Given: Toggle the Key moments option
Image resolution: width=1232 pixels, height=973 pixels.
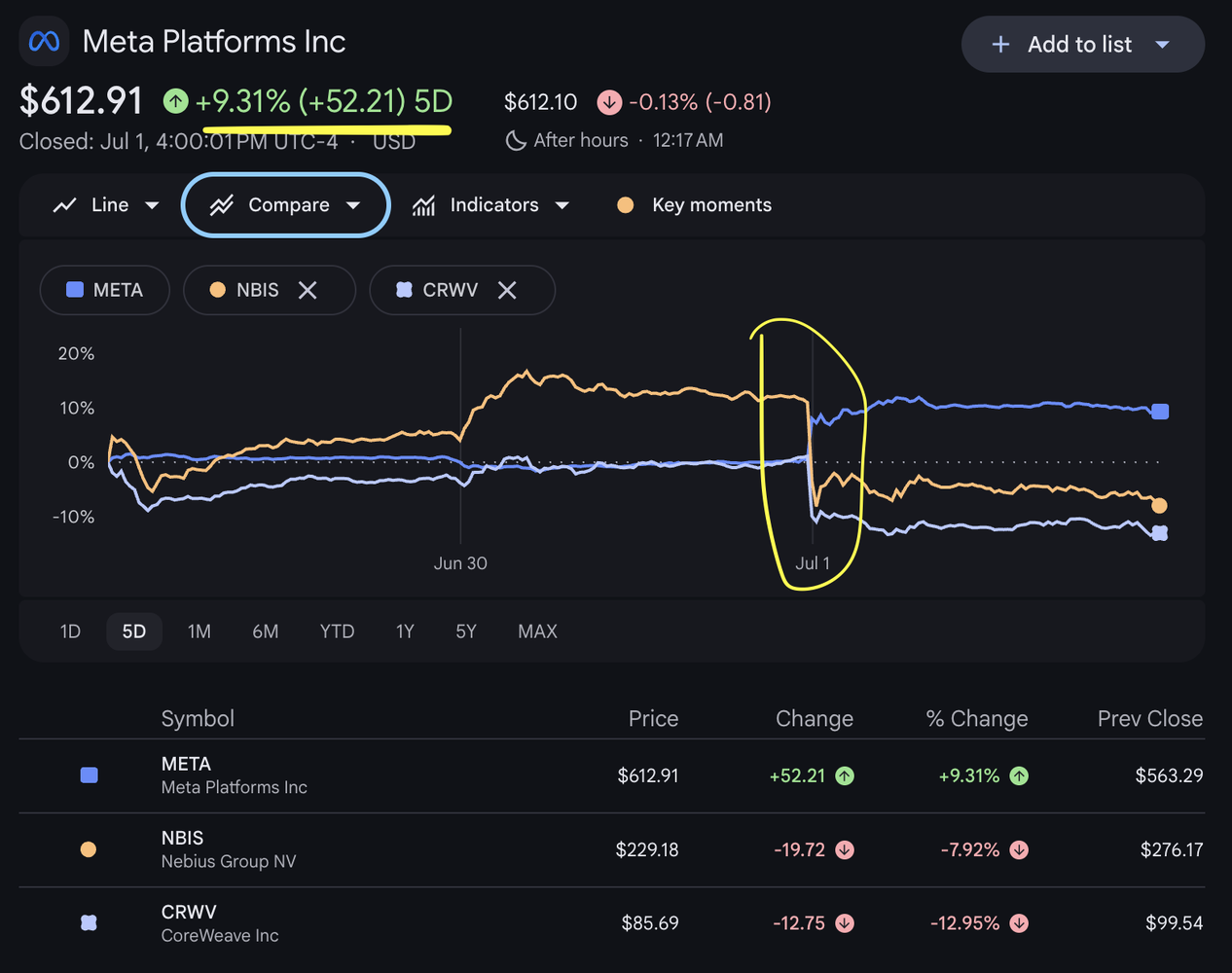Looking at the screenshot, I should pos(694,205).
